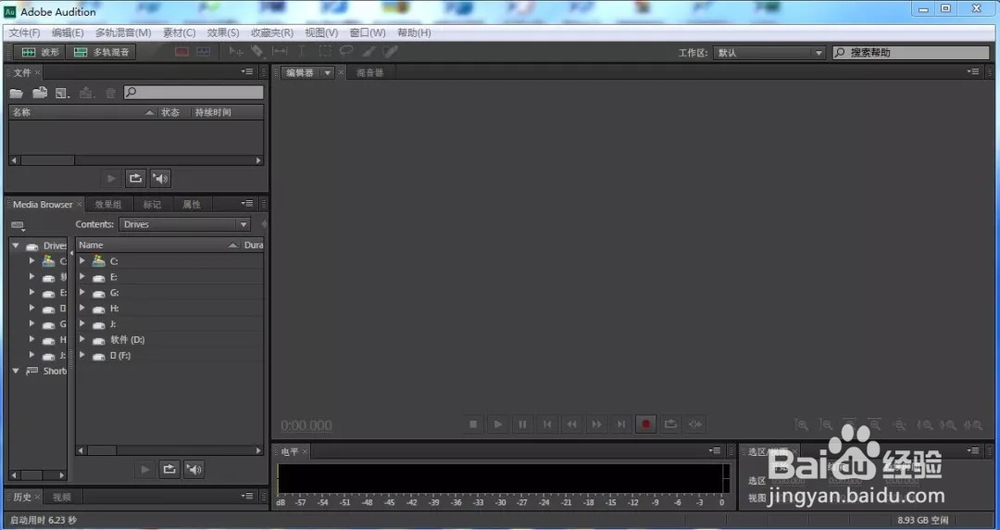Click the Open File folder icon in Files panel

point(17,93)
